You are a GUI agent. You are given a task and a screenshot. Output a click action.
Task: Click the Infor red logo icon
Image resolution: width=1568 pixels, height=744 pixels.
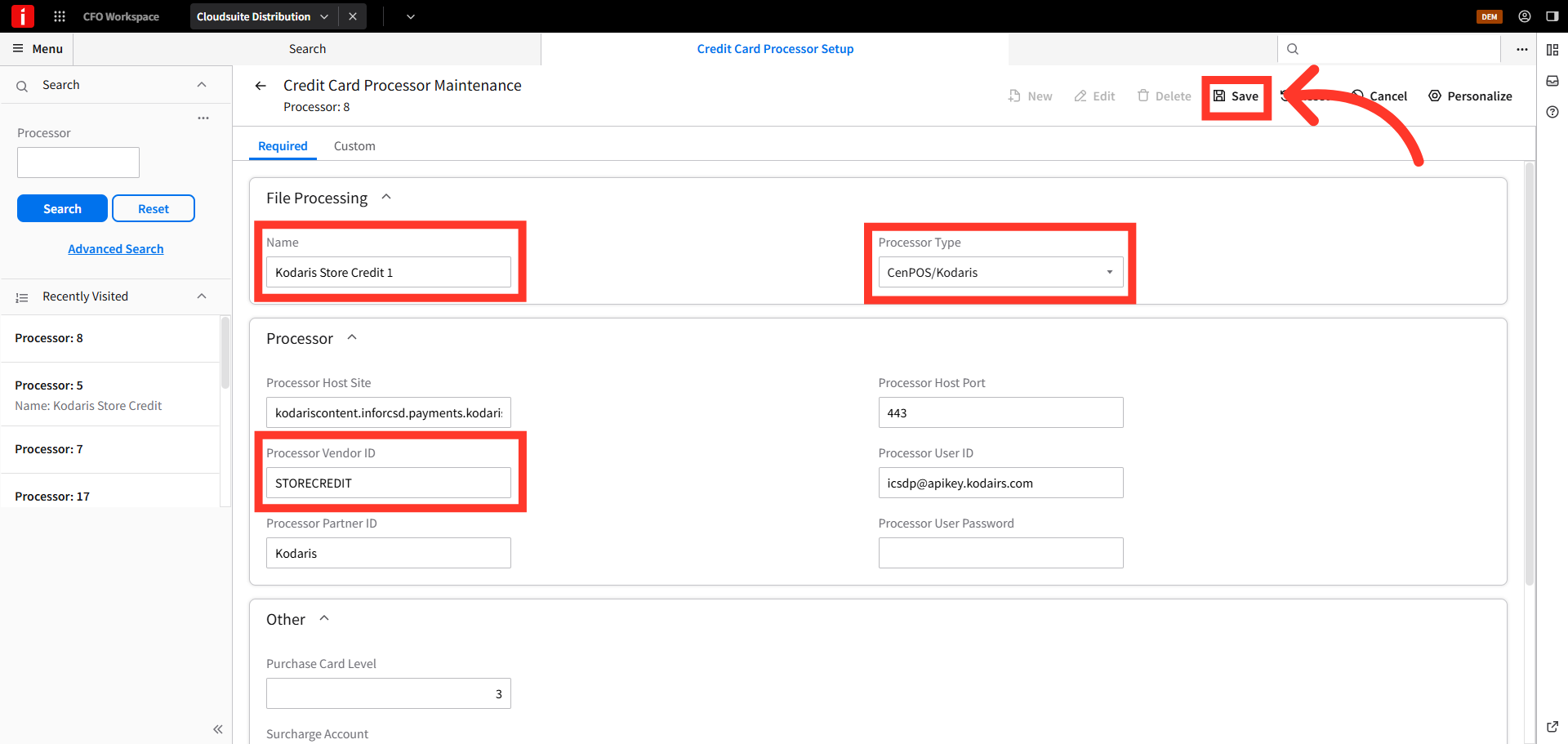click(22, 16)
